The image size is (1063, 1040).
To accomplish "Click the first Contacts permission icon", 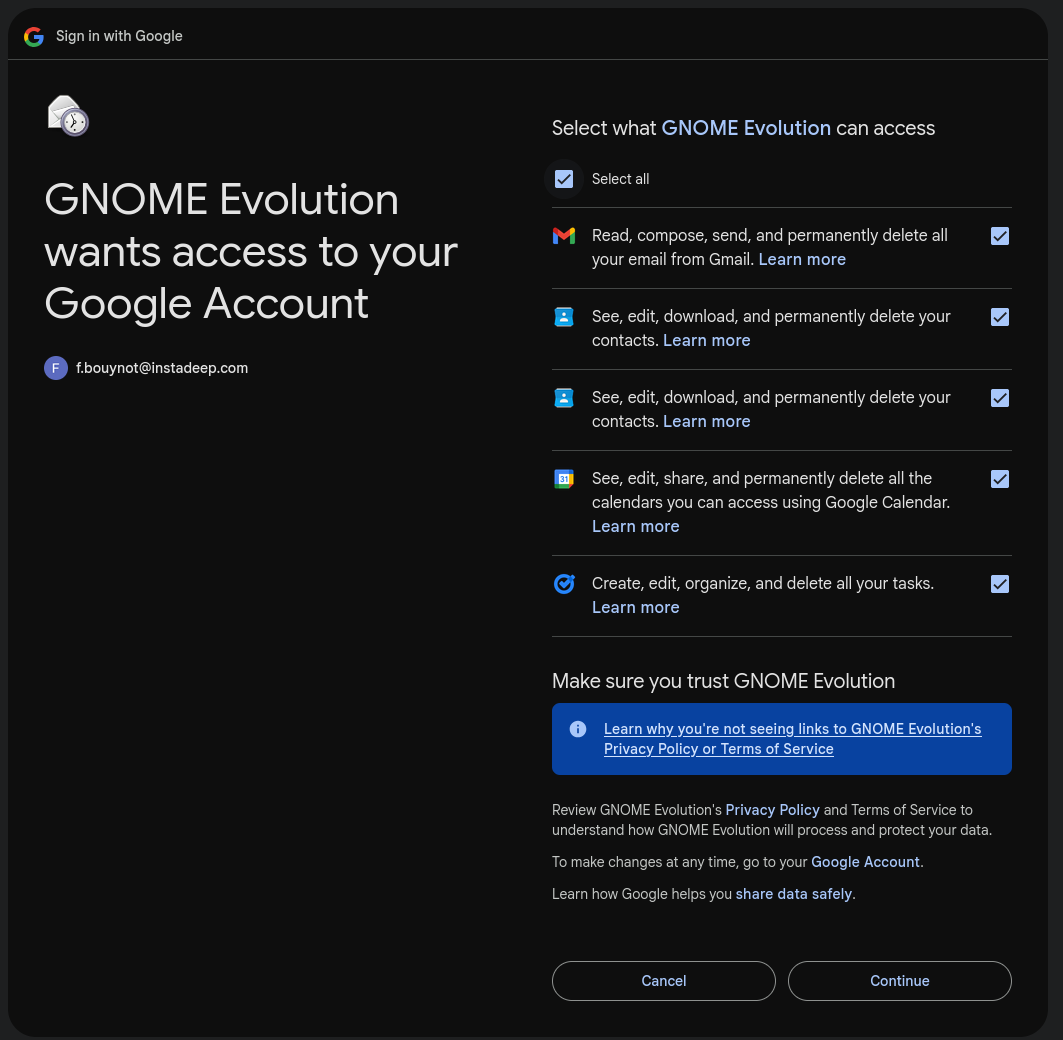I will coord(564,317).
